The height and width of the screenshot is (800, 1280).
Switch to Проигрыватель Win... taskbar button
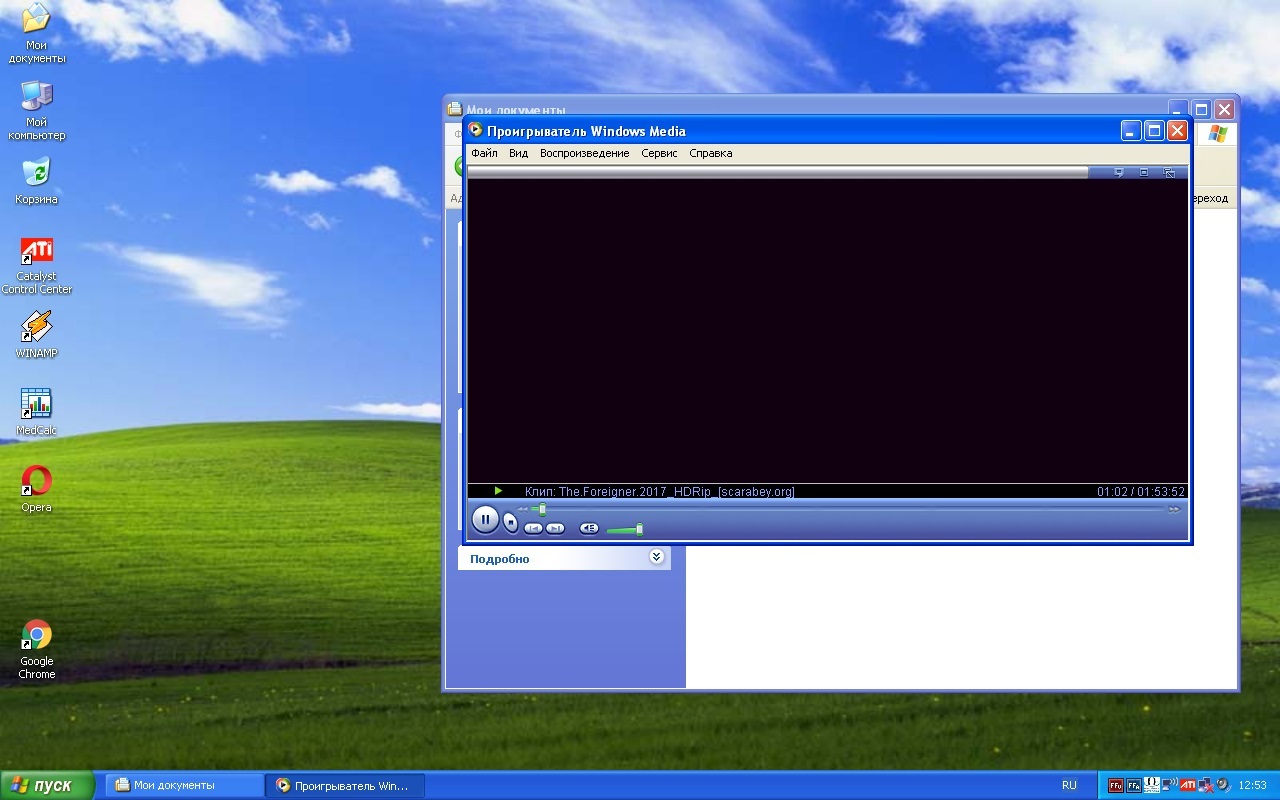pyautogui.click(x=345, y=785)
